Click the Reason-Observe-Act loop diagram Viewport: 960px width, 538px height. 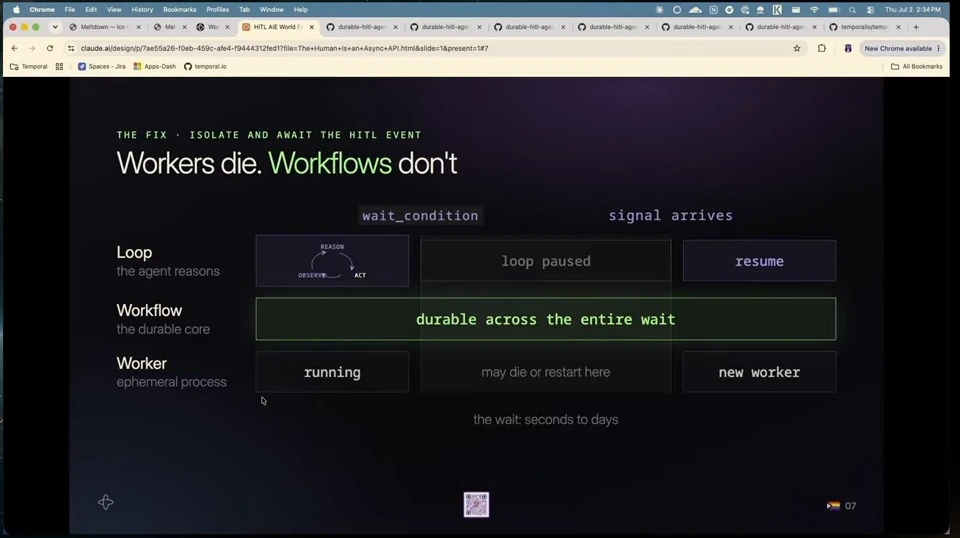332,261
